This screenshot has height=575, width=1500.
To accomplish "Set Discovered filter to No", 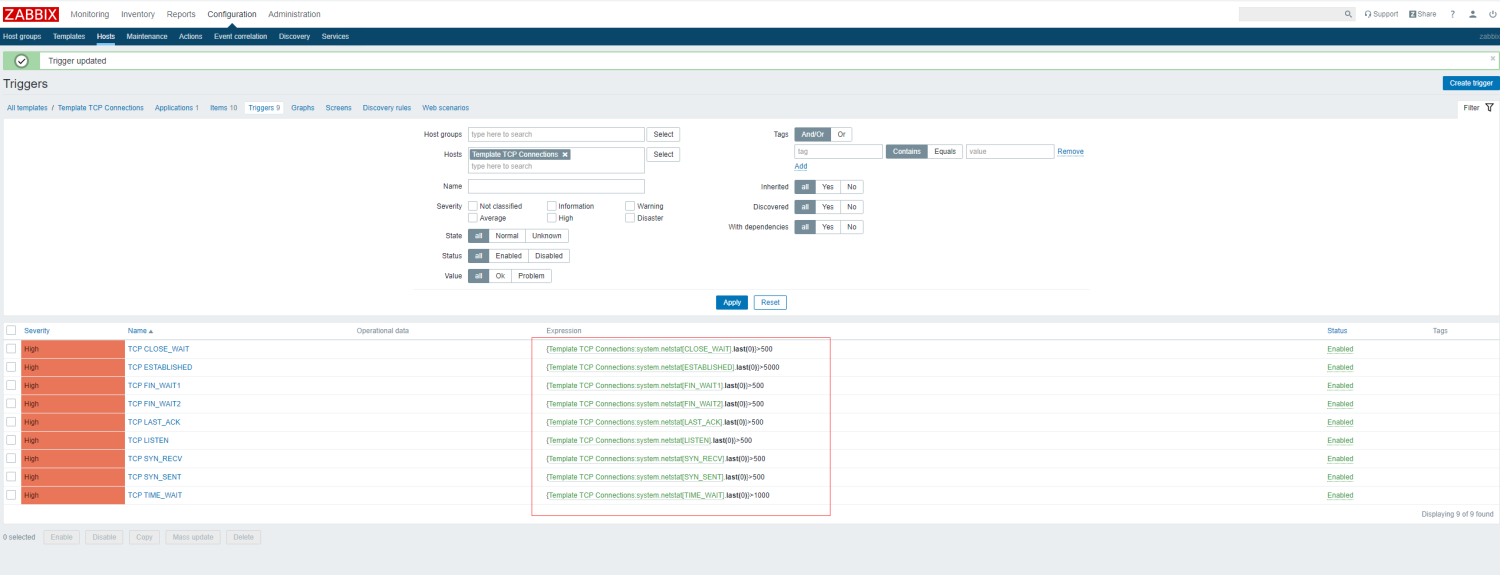I will click(851, 207).
